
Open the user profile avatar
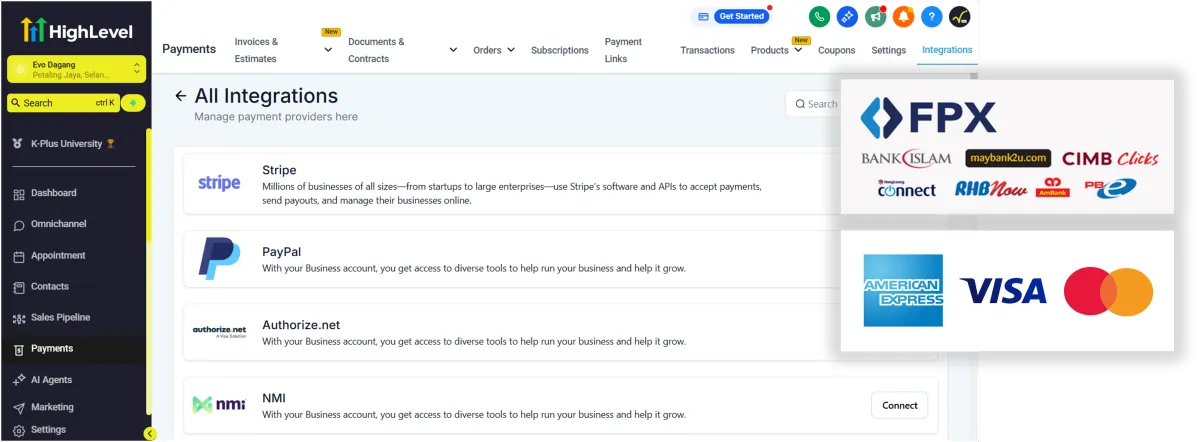pyautogui.click(x=959, y=17)
